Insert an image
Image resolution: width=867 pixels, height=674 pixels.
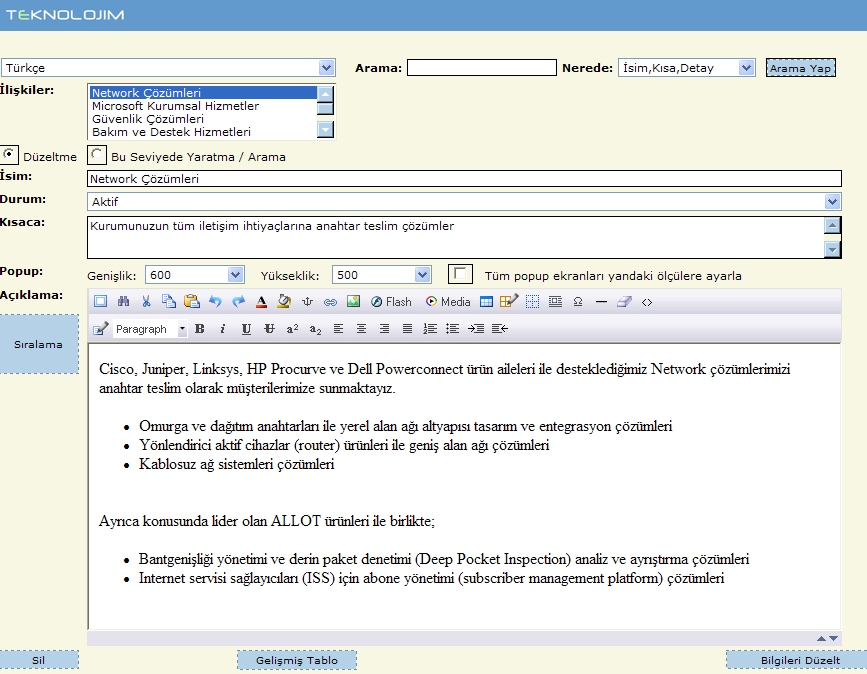pos(353,301)
